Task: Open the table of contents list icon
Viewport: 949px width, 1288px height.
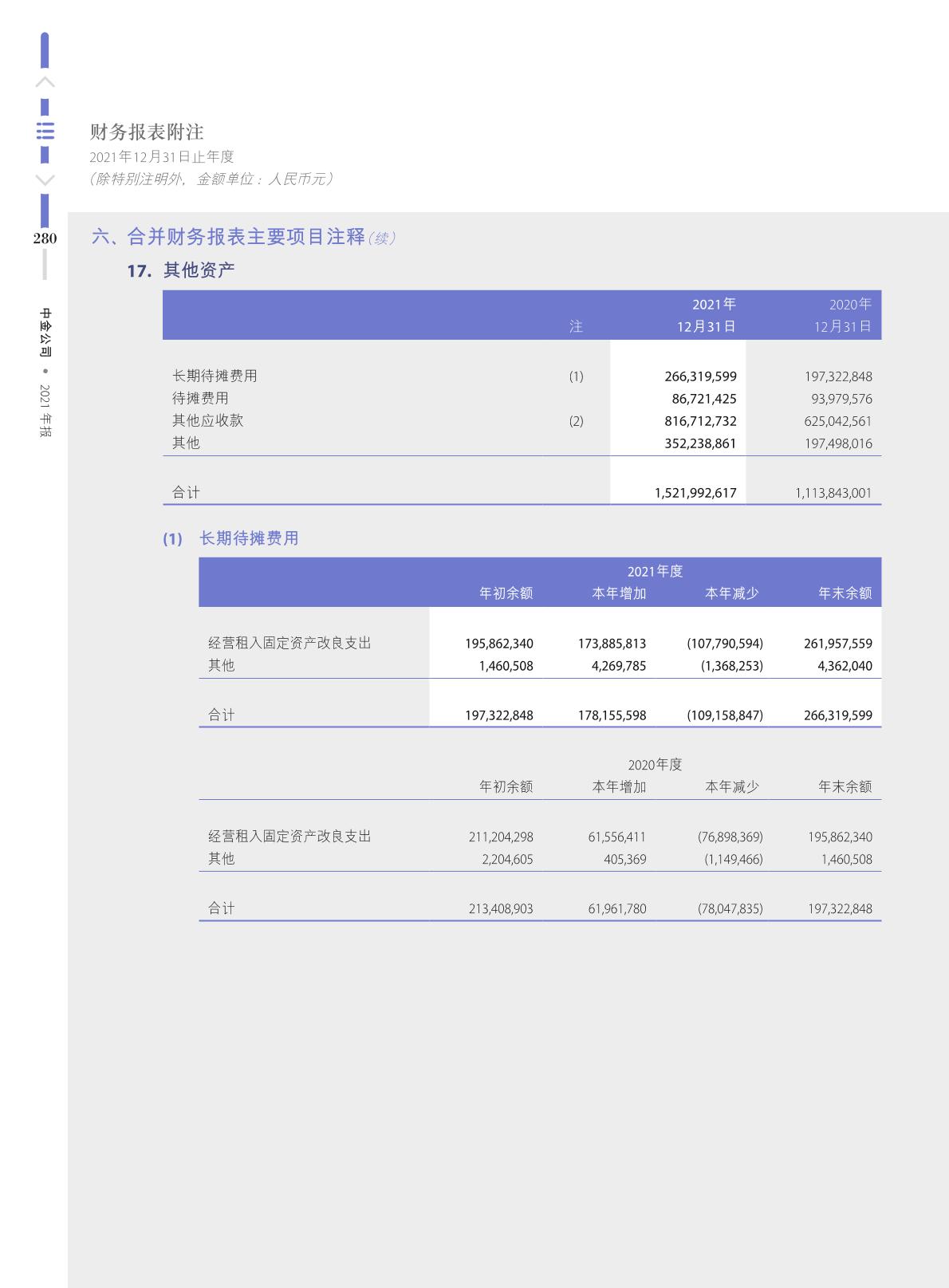Action: pyautogui.click(x=45, y=132)
